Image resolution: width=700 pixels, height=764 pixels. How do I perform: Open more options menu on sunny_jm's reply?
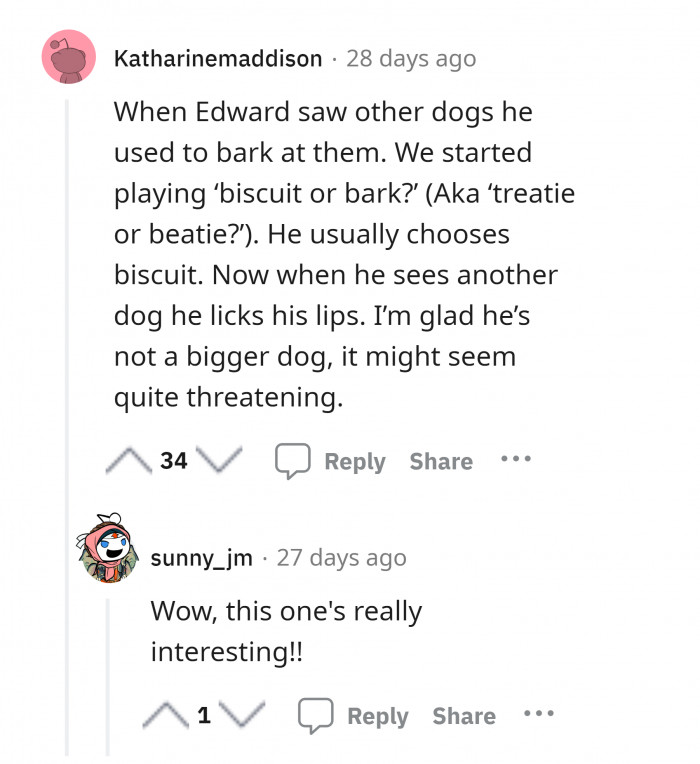coord(539,715)
